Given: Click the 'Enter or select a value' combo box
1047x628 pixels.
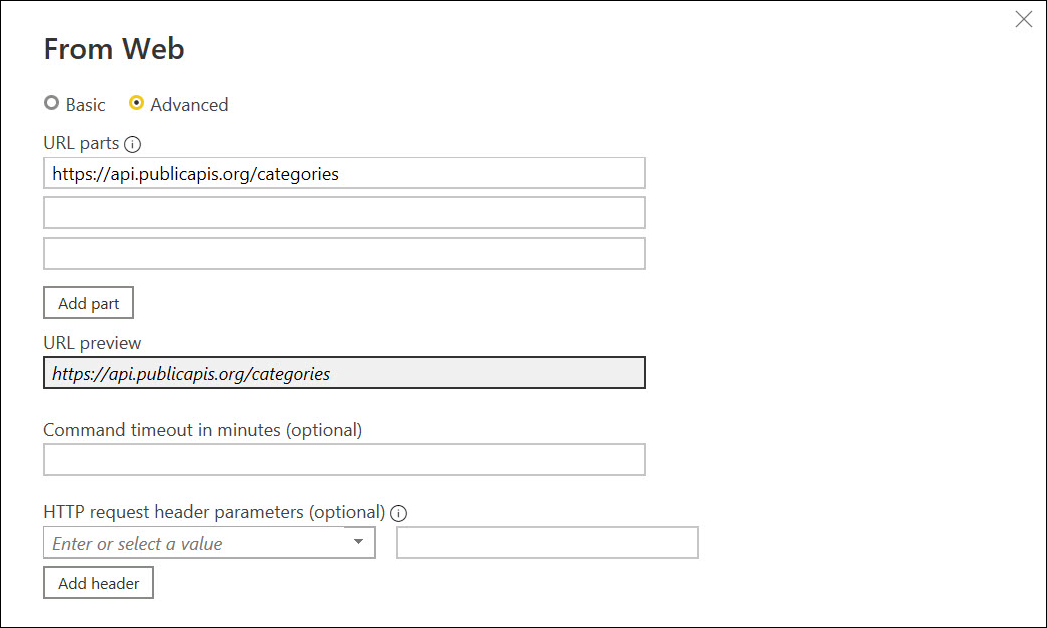Looking at the screenshot, I should [195, 543].
